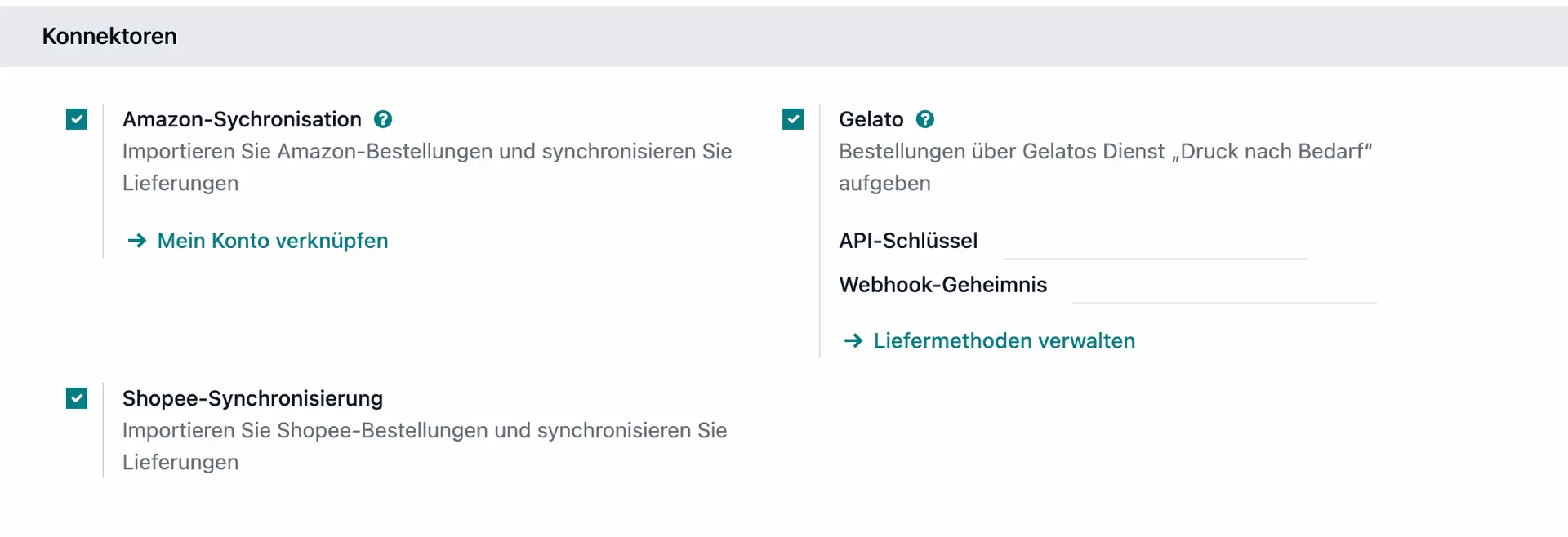Screen dimensions: 1568x537
Task: Open Liefermethoden verwalten
Action: pyautogui.click(x=1004, y=341)
